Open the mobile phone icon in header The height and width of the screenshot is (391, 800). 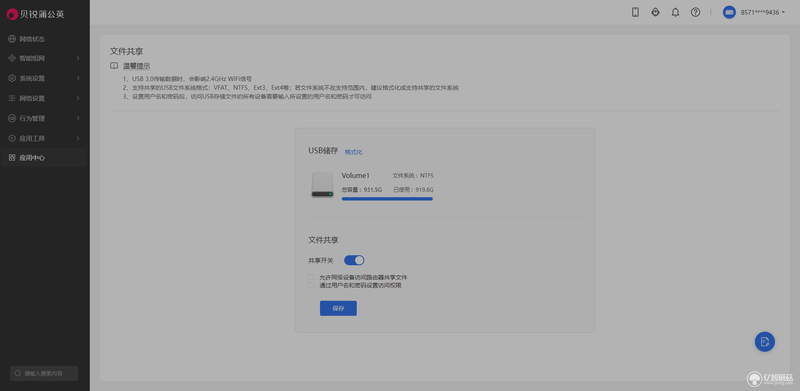(635, 12)
